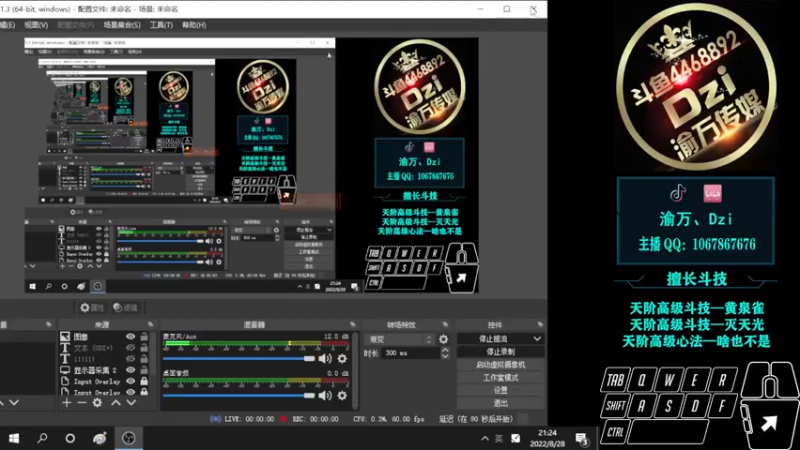This screenshot has width=800, height=450.
Task: Add a new source with the plus icon
Action: click(x=67, y=403)
